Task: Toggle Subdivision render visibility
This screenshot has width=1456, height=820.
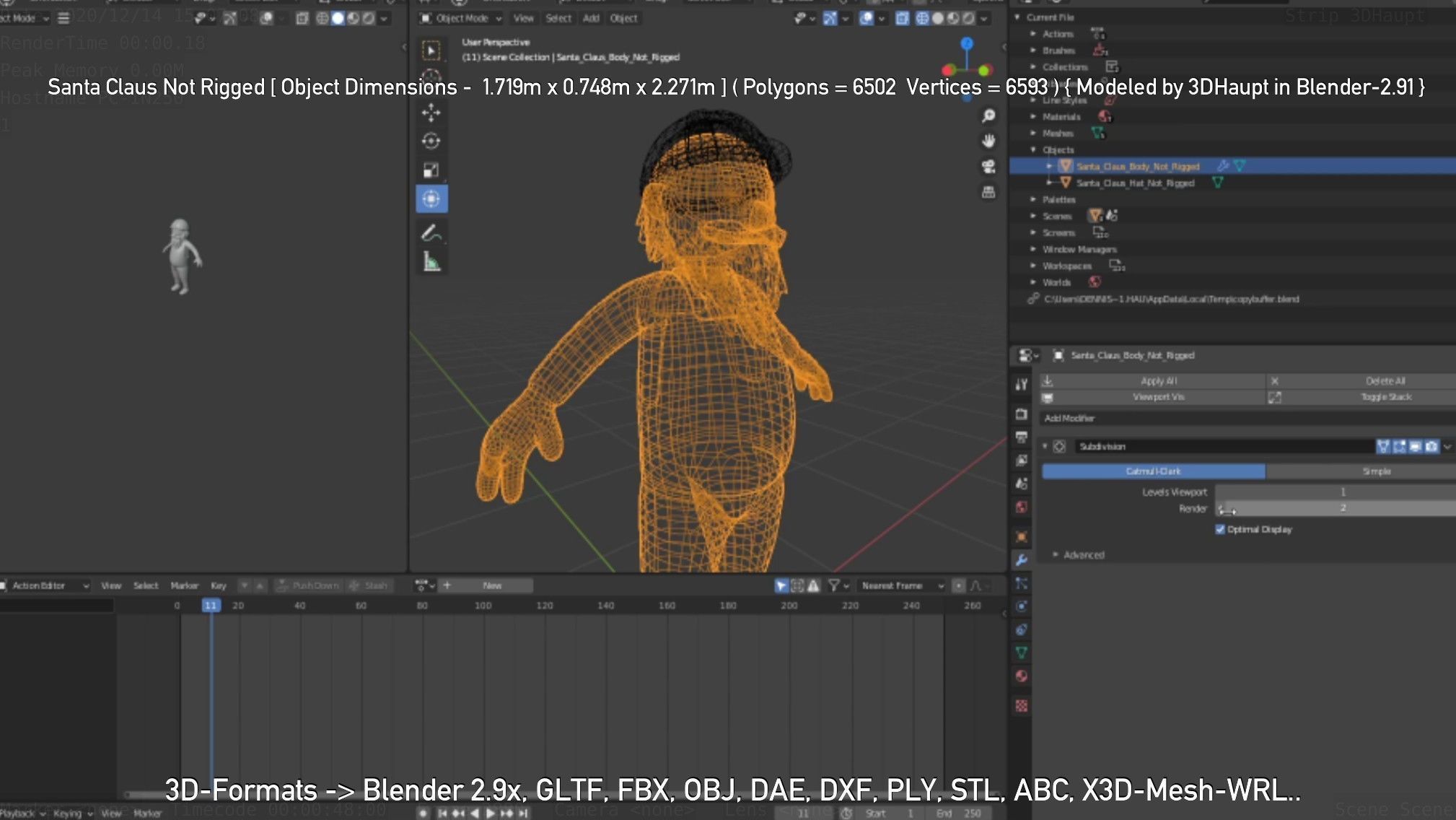Action: pyautogui.click(x=1431, y=447)
